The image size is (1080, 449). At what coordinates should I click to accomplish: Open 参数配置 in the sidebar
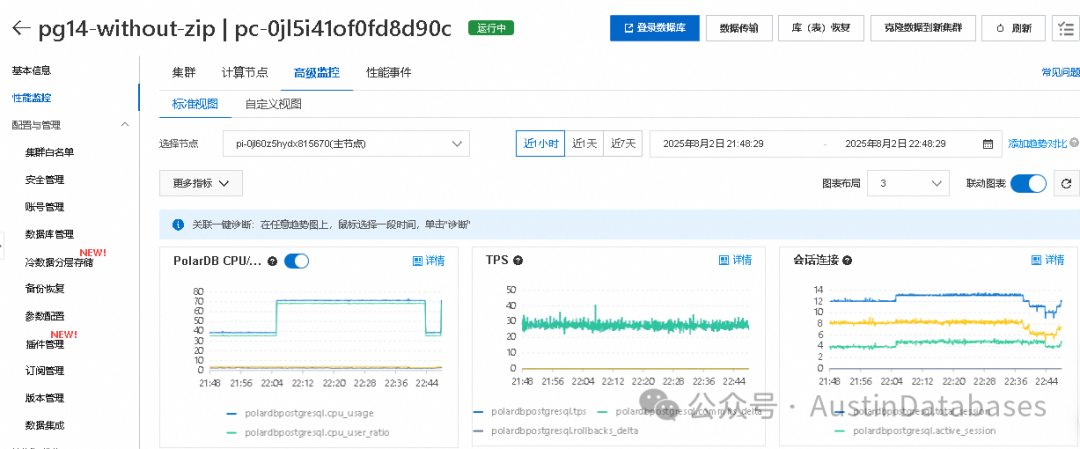[x=44, y=316]
